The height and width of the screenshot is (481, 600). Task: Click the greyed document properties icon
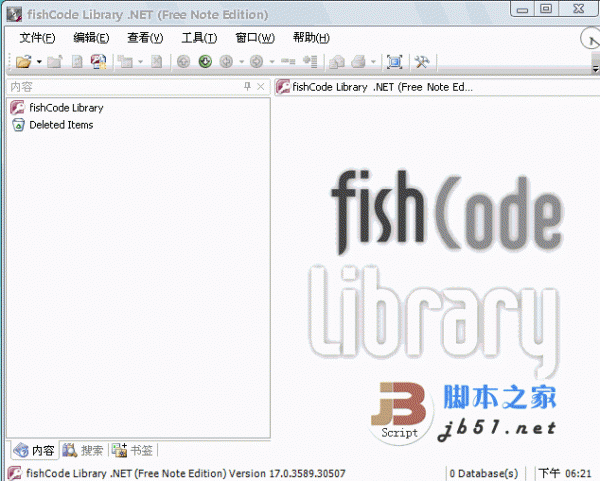click(x=77, y=62)
